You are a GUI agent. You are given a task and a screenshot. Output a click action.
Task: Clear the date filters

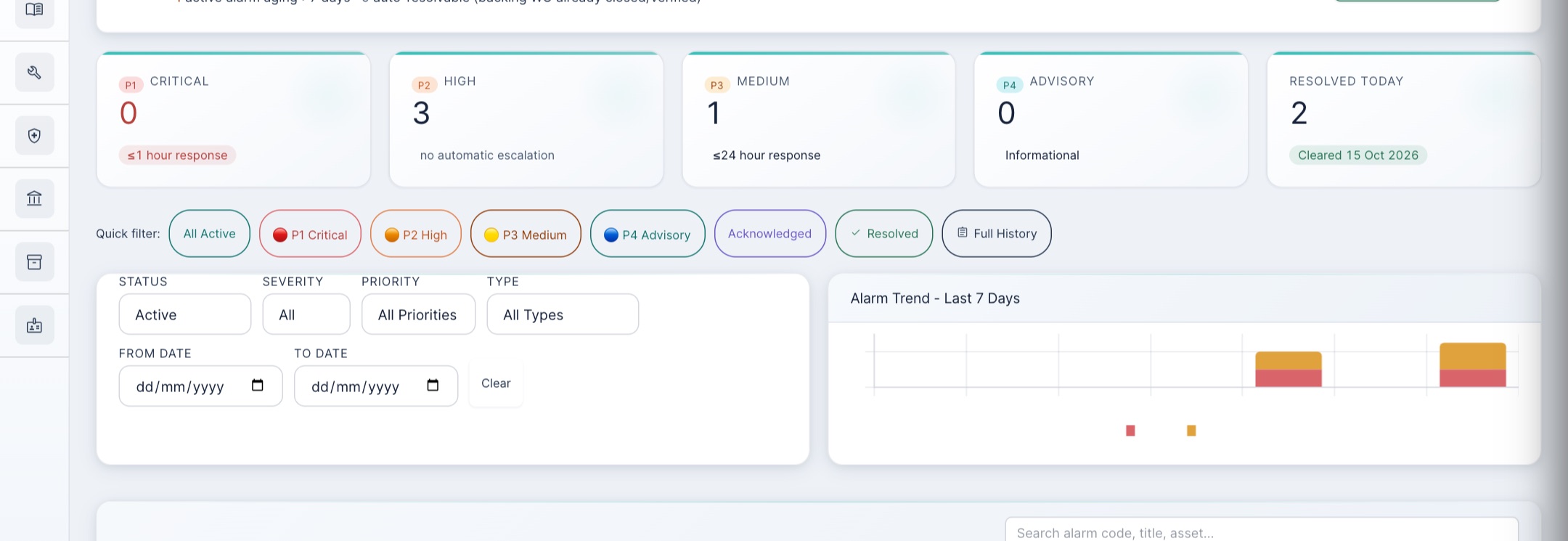(496, 383)
